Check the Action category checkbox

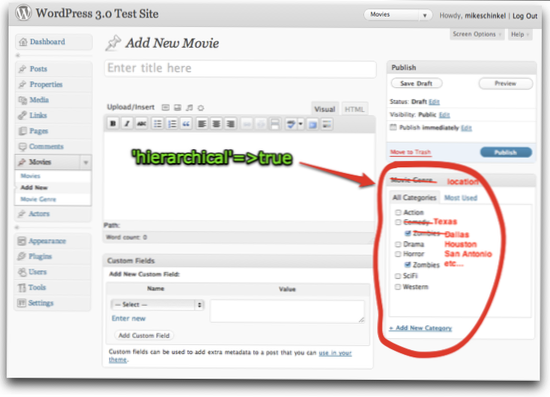[398, 213]
